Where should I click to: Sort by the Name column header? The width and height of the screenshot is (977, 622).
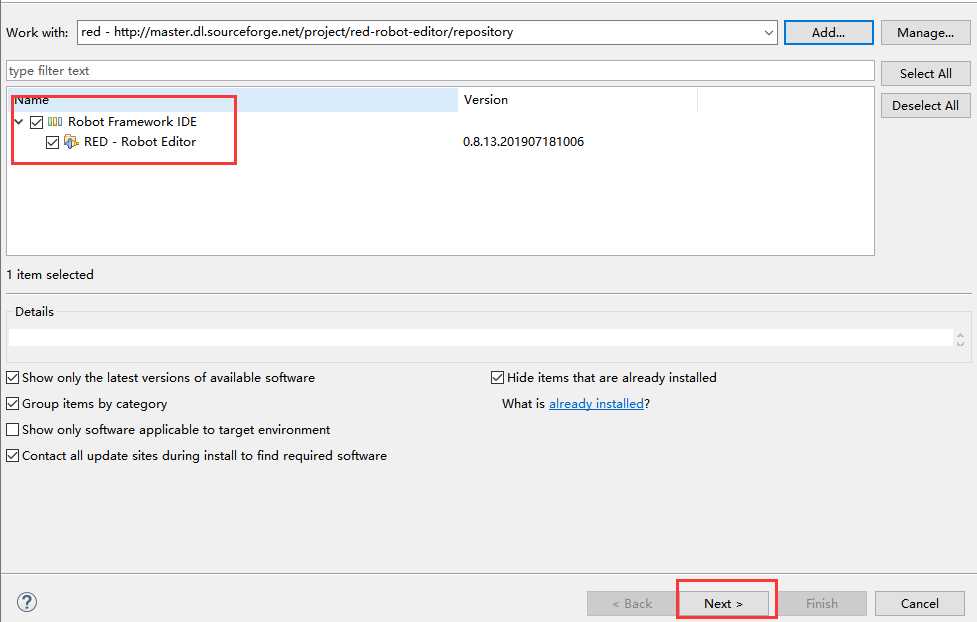[x=233, y=100]
